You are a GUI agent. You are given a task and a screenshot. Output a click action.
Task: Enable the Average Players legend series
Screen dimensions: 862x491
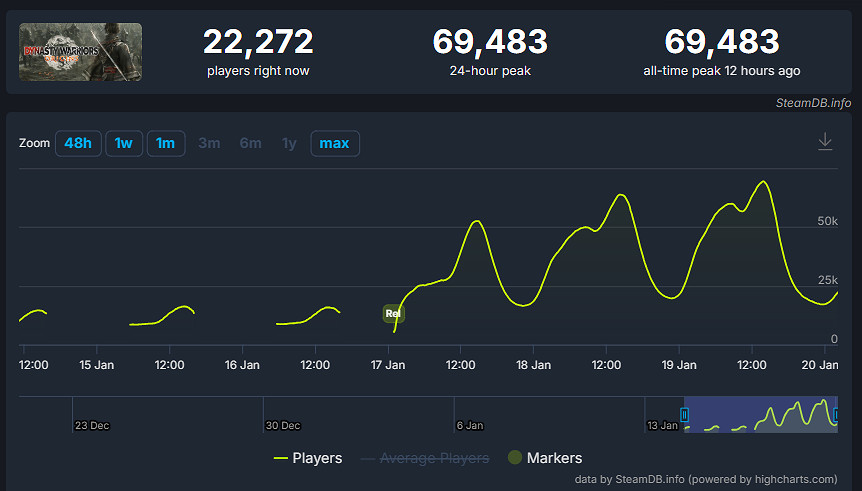coord(425,458)
